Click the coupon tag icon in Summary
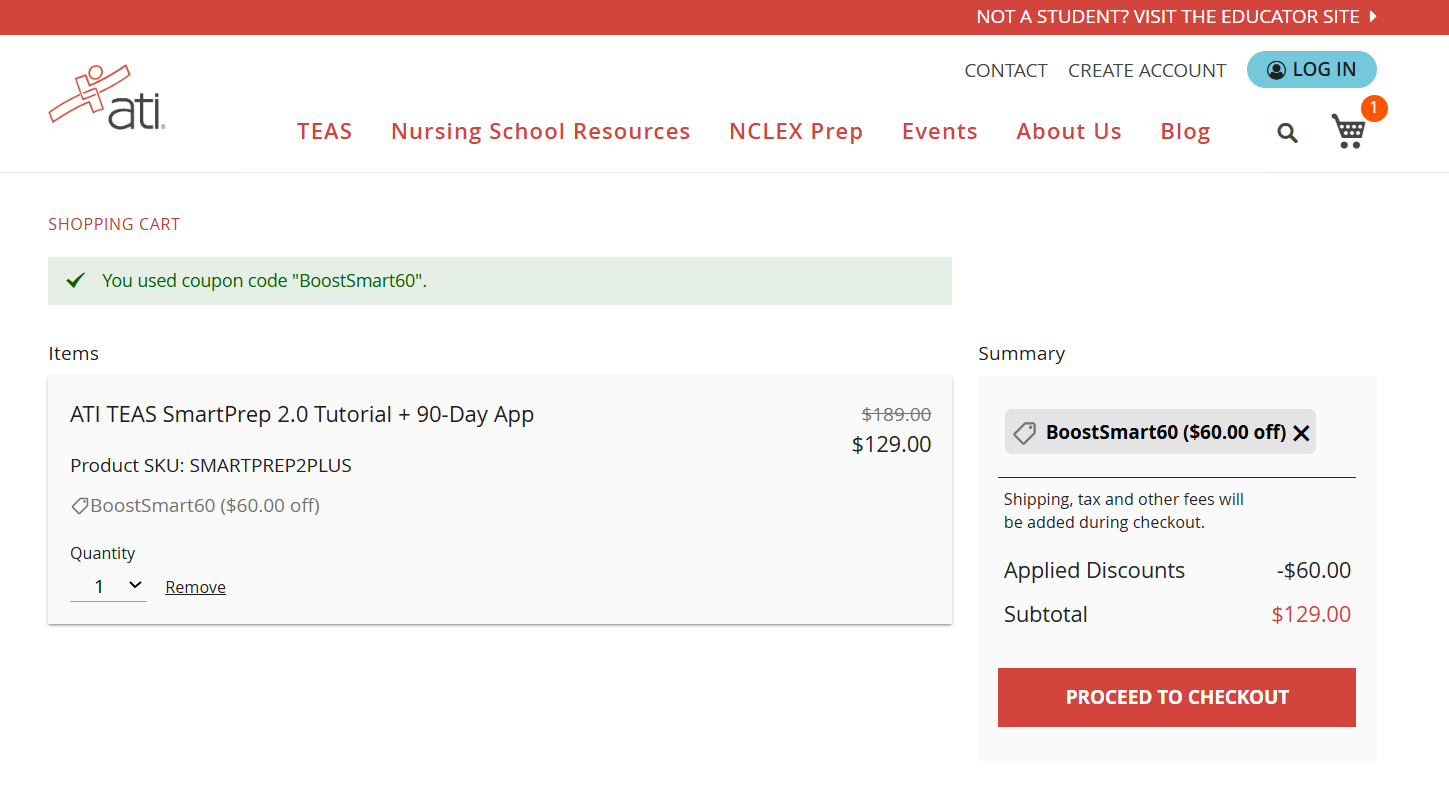The image size is (1449, 795). (1024, 433)
